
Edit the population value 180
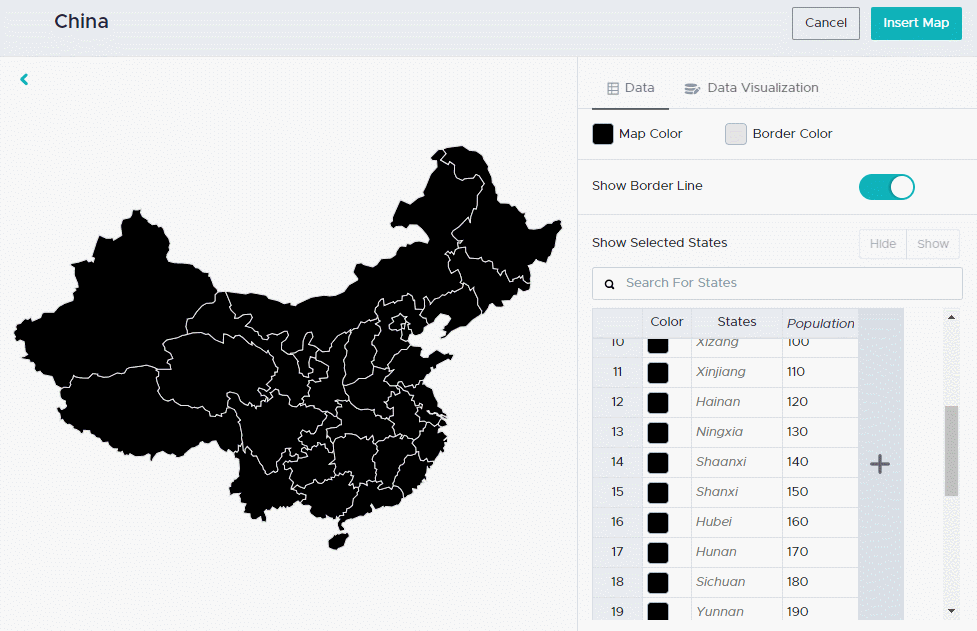[x=820, y=582]
